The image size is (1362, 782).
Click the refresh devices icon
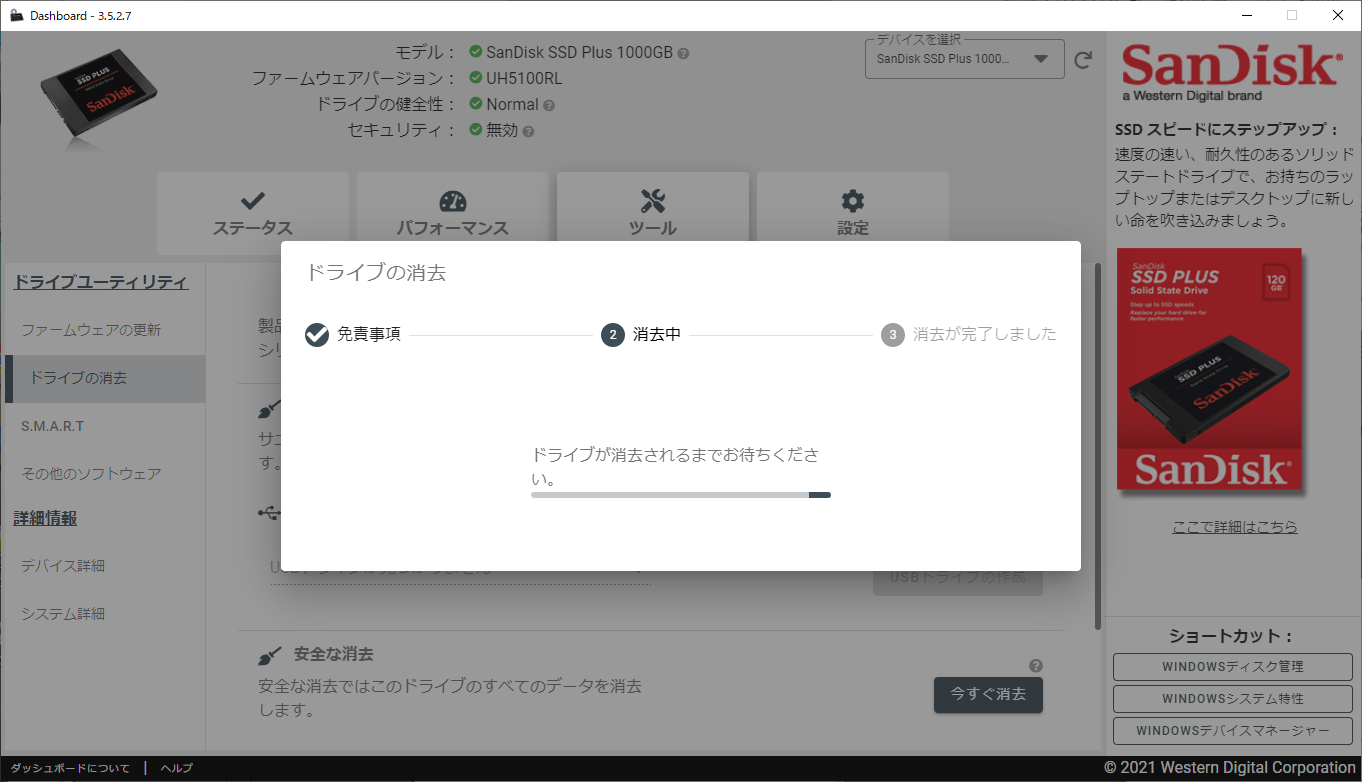tap(1083, 60)
